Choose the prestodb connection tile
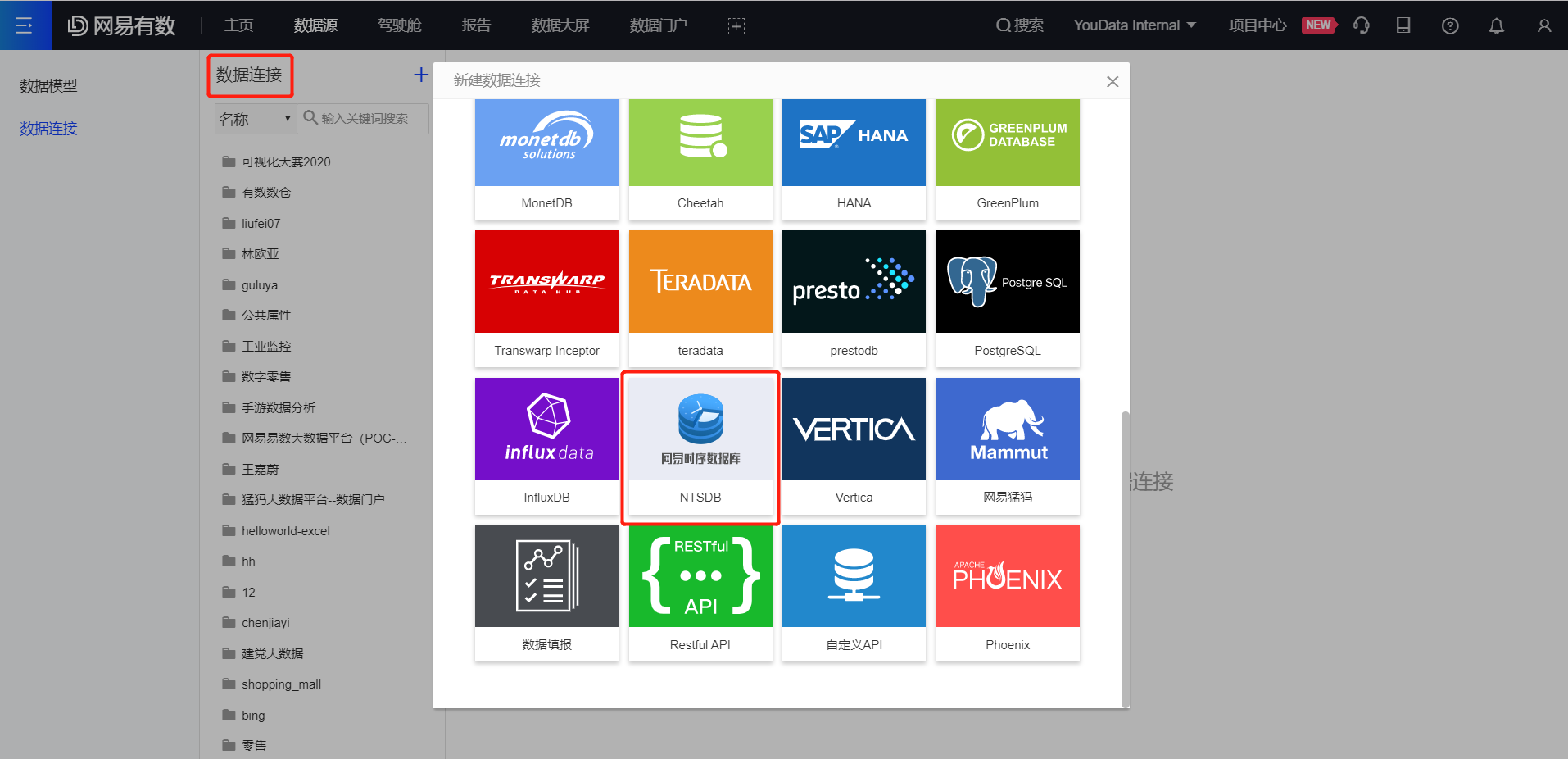Screen dimensions: 1568x759 [x=854, y=298]
